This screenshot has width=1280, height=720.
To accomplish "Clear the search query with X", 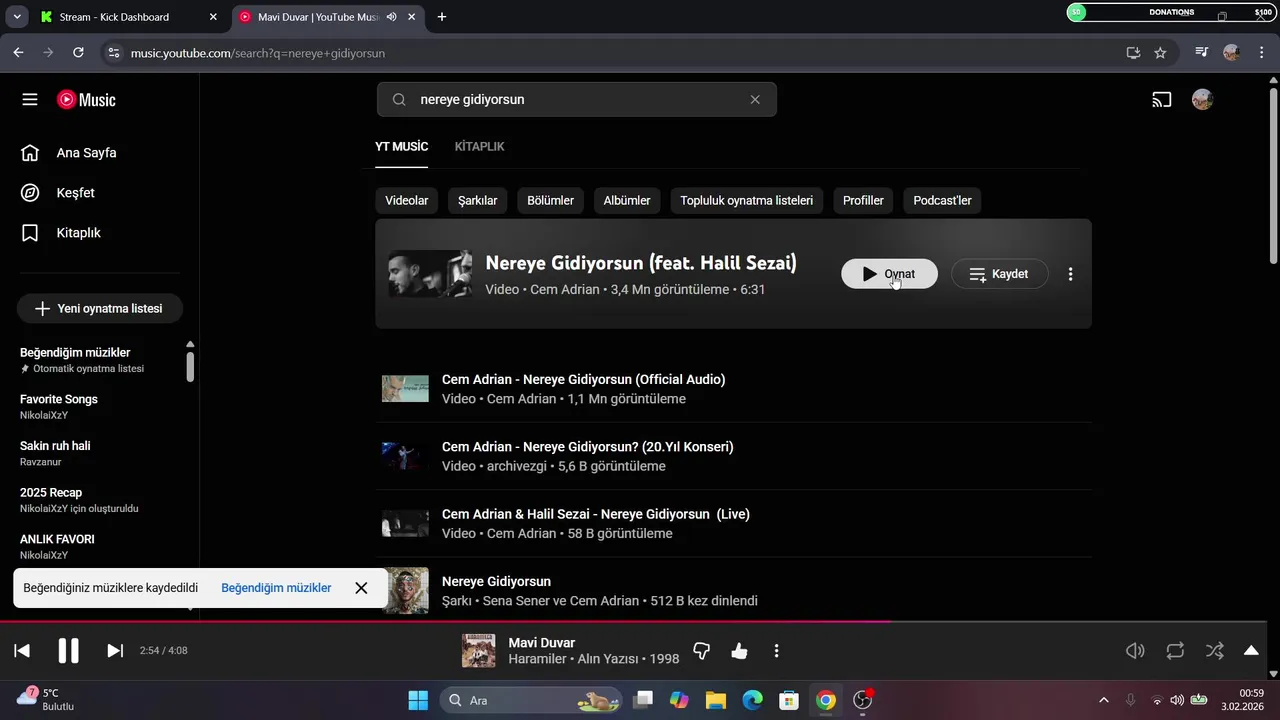I will (x=755, y=100).
